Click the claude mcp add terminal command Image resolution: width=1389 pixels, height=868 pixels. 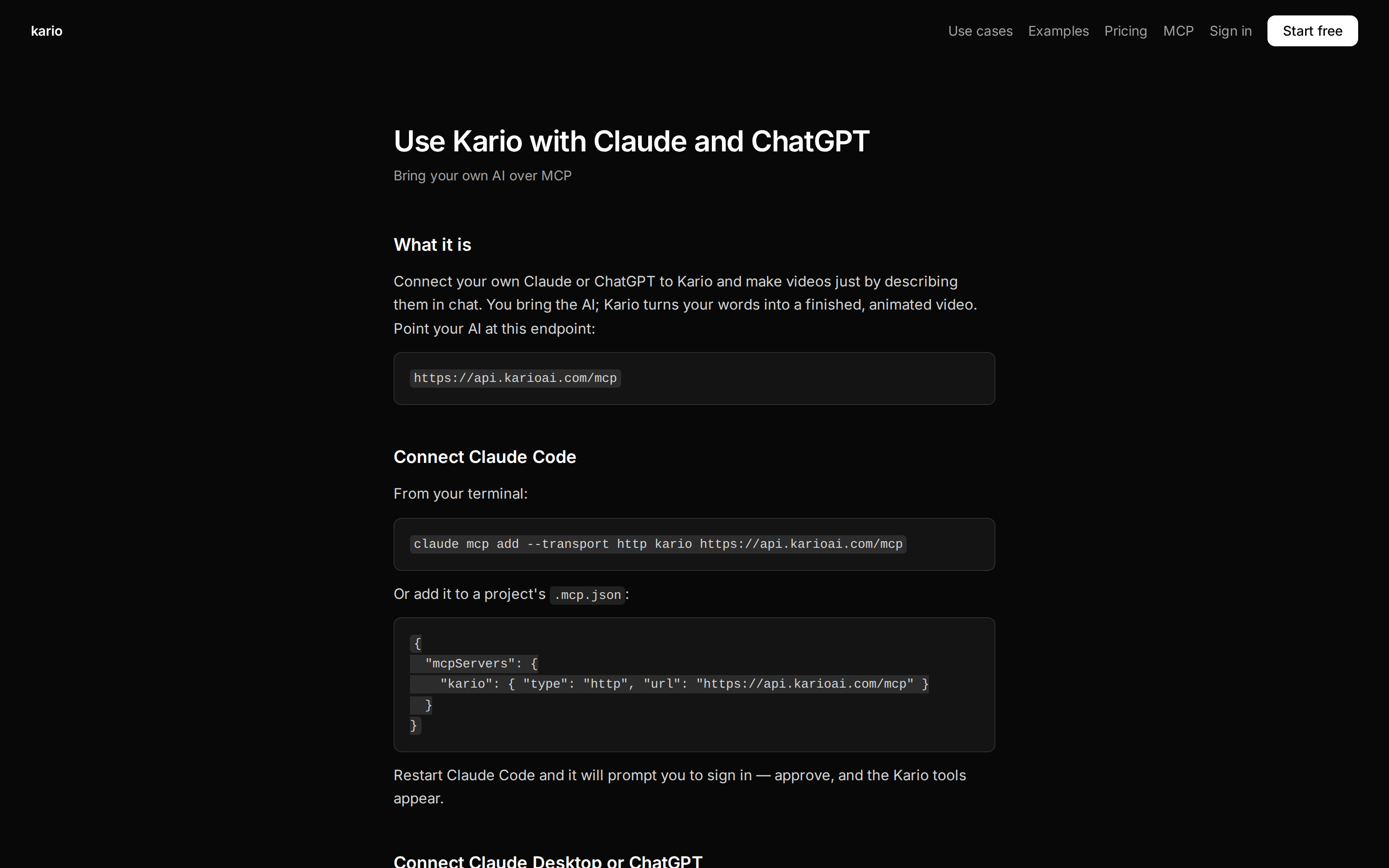(658, 544)
